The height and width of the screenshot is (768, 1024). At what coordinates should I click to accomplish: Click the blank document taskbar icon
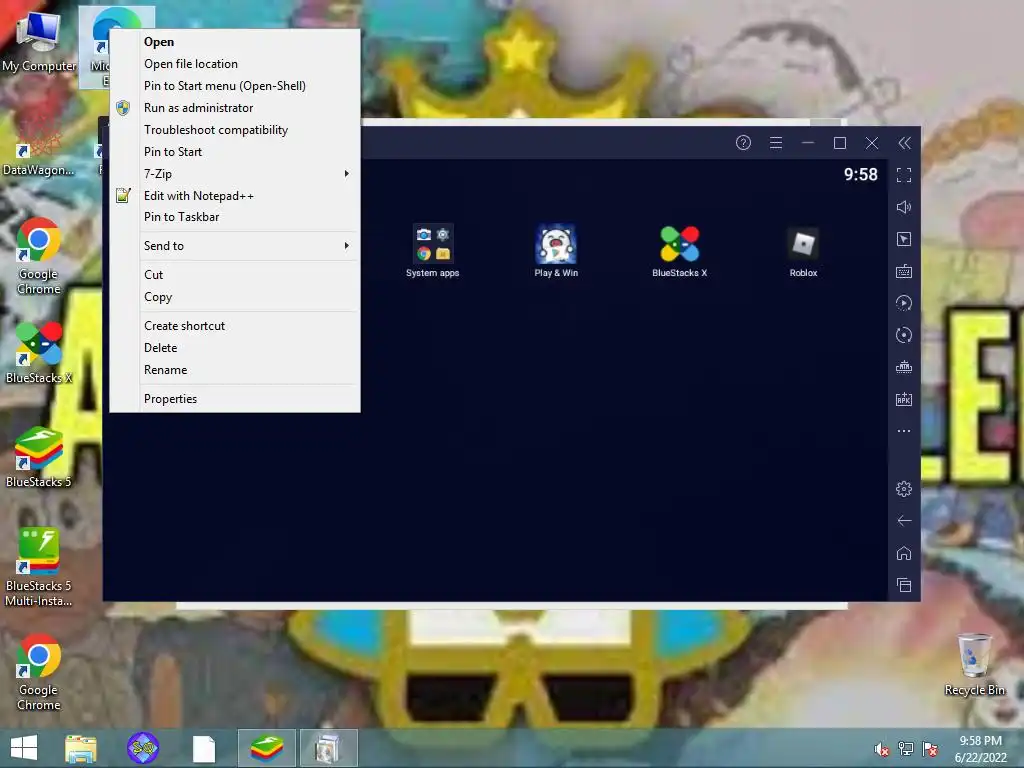pos(204,748)
